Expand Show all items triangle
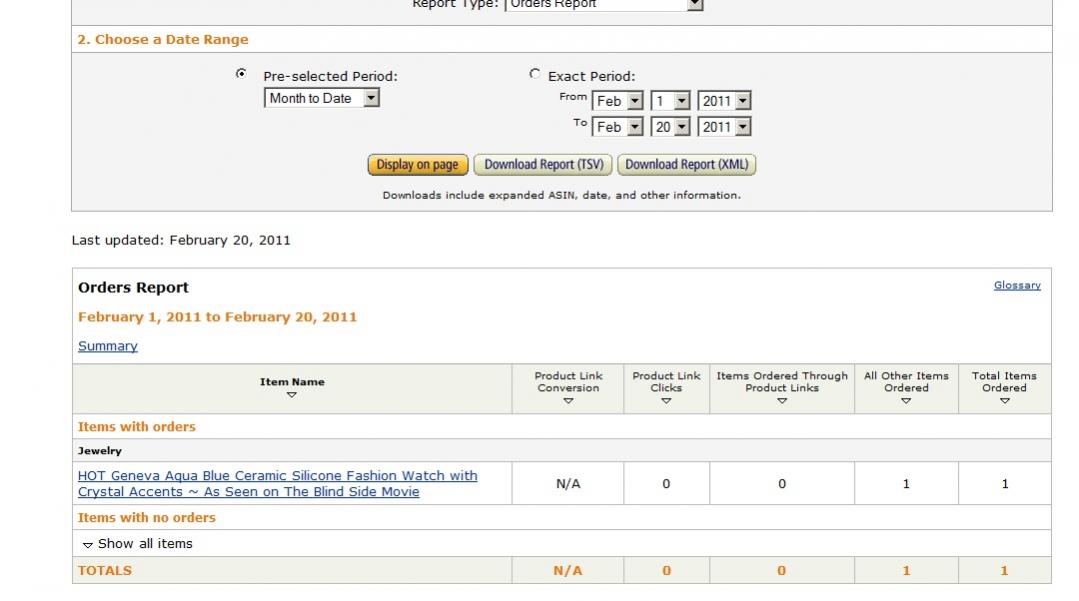 88,545
